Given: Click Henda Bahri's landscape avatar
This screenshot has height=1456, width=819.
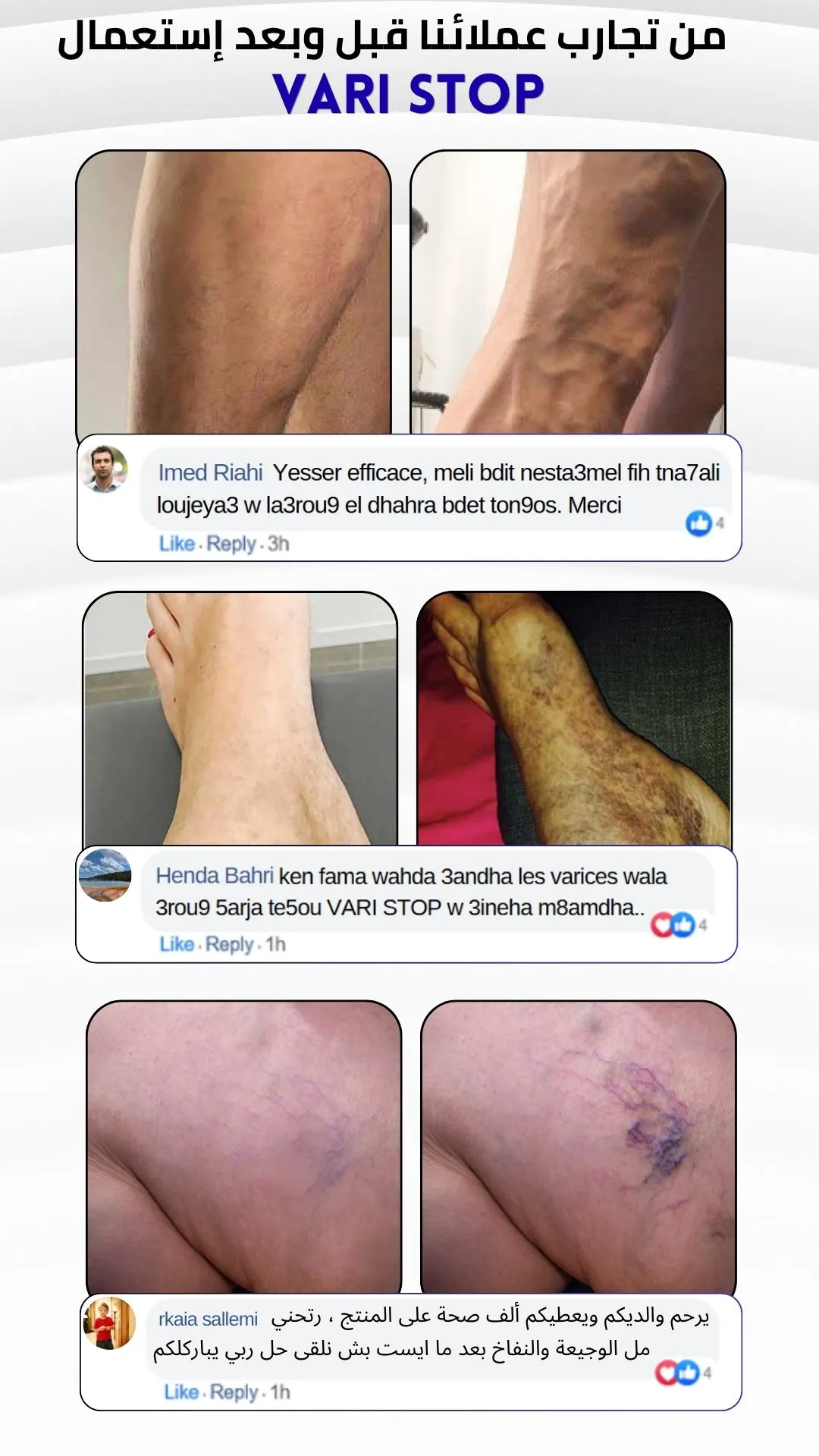Looking at the screenshot, I should tap(105, 875).
